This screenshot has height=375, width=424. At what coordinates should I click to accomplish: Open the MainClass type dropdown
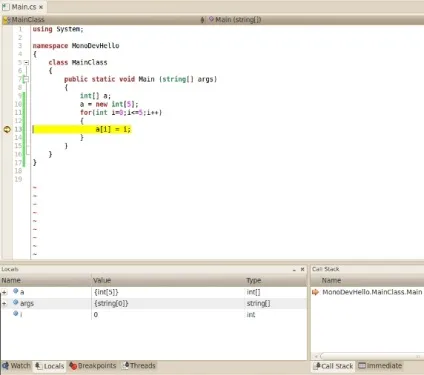102,20
